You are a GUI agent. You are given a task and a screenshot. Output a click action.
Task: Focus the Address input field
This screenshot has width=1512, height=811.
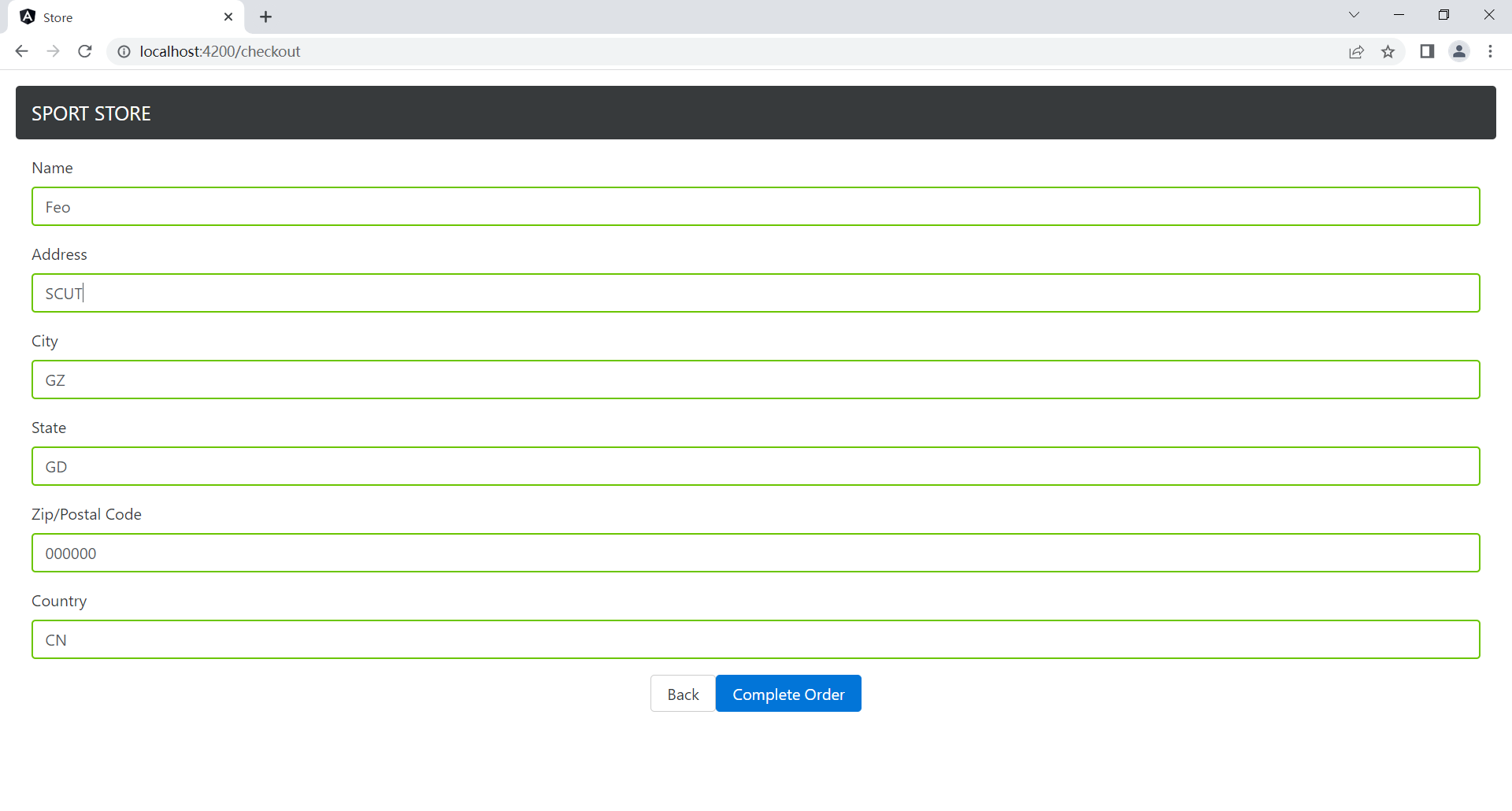pos(756,293)
